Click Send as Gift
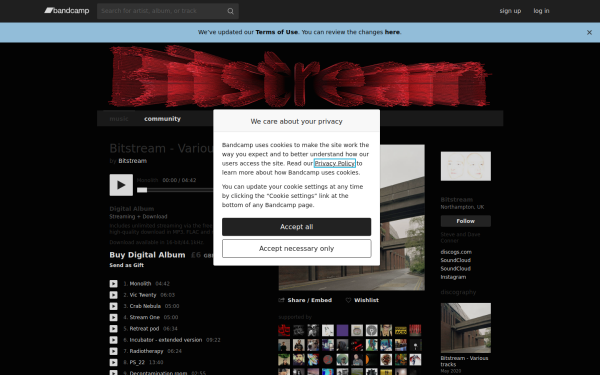Screen dimensions: 600x375 coord(127,265)
